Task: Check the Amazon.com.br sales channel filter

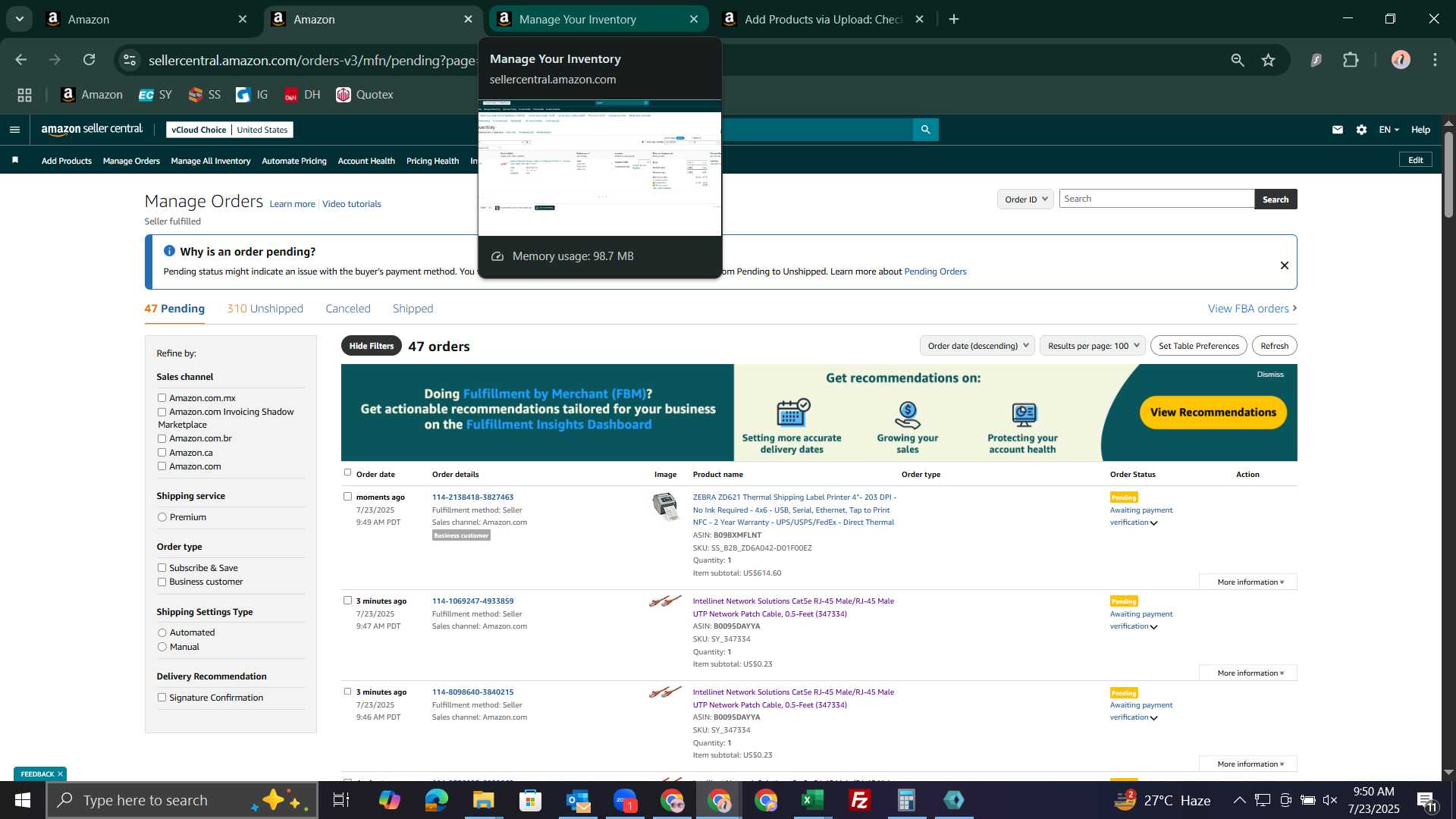Action: click(x=162, y=438)
